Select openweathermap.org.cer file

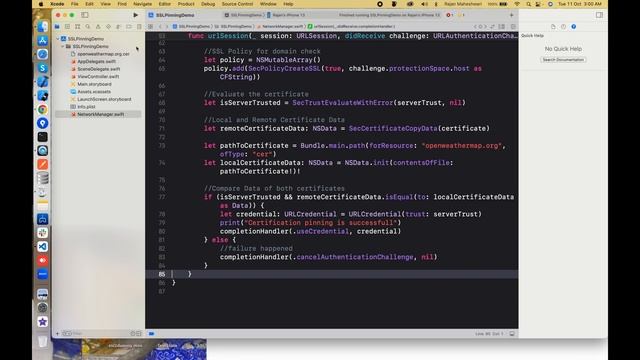(103, 54)
